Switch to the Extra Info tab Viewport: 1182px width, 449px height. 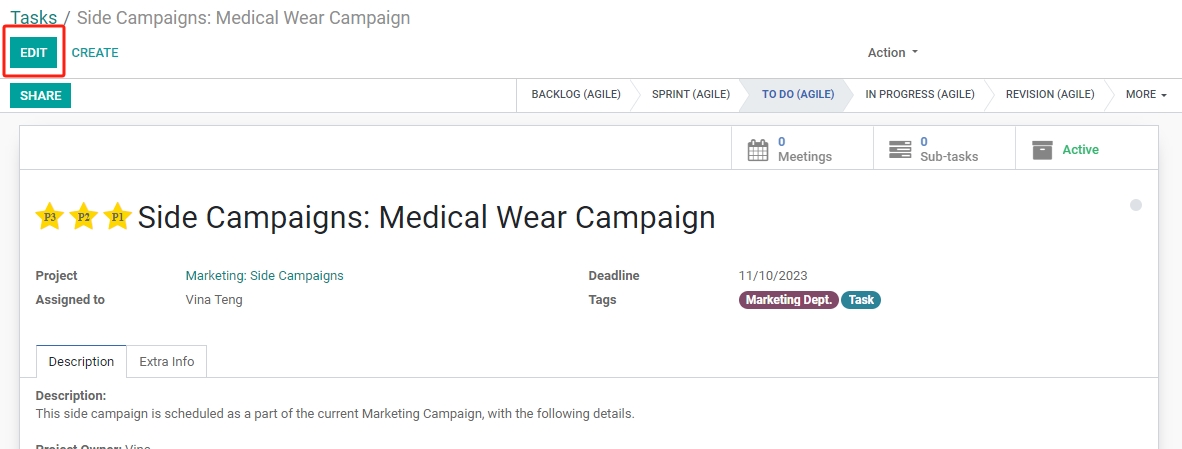click(167, 362)
